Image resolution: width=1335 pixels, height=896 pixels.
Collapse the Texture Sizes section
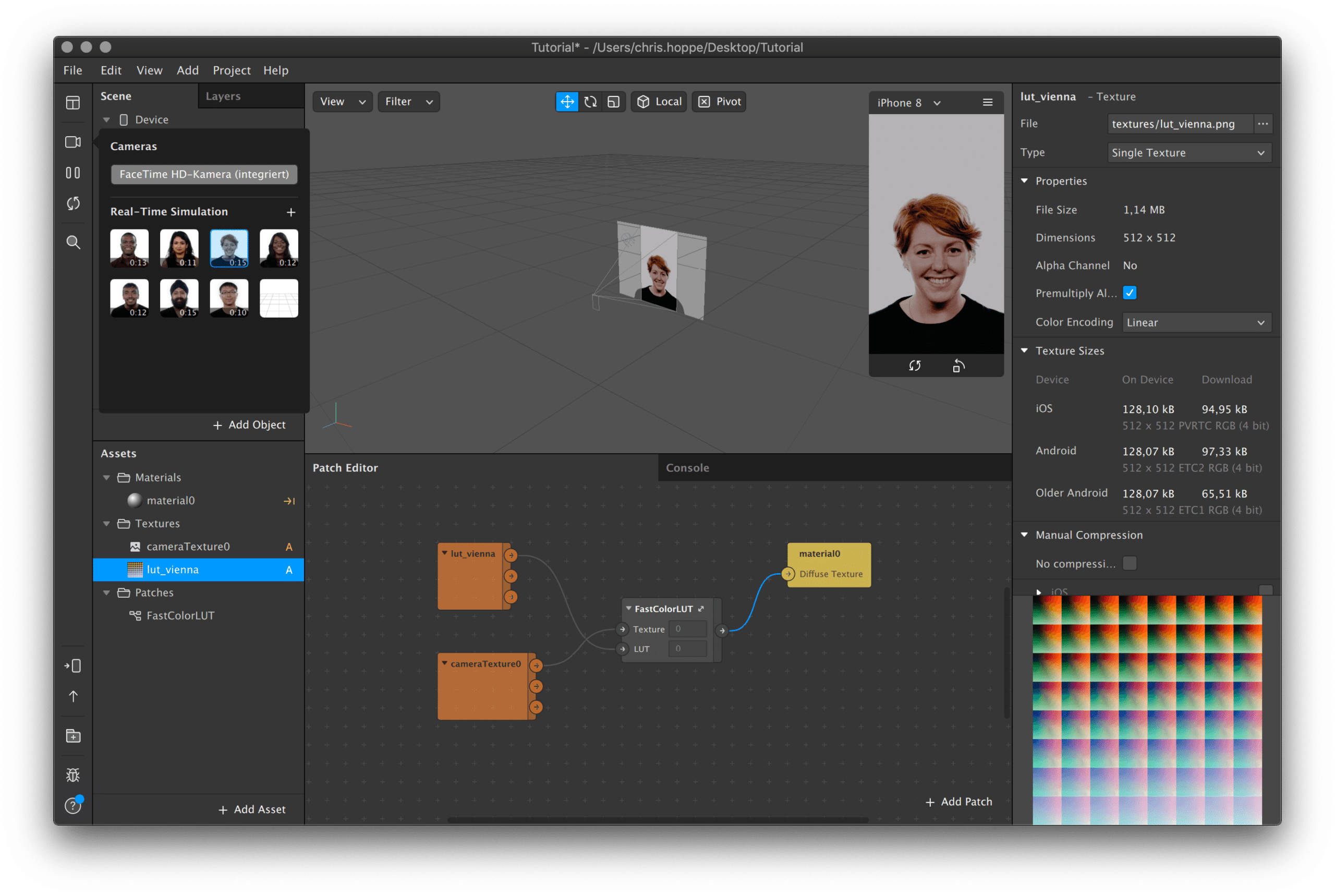1024,350
